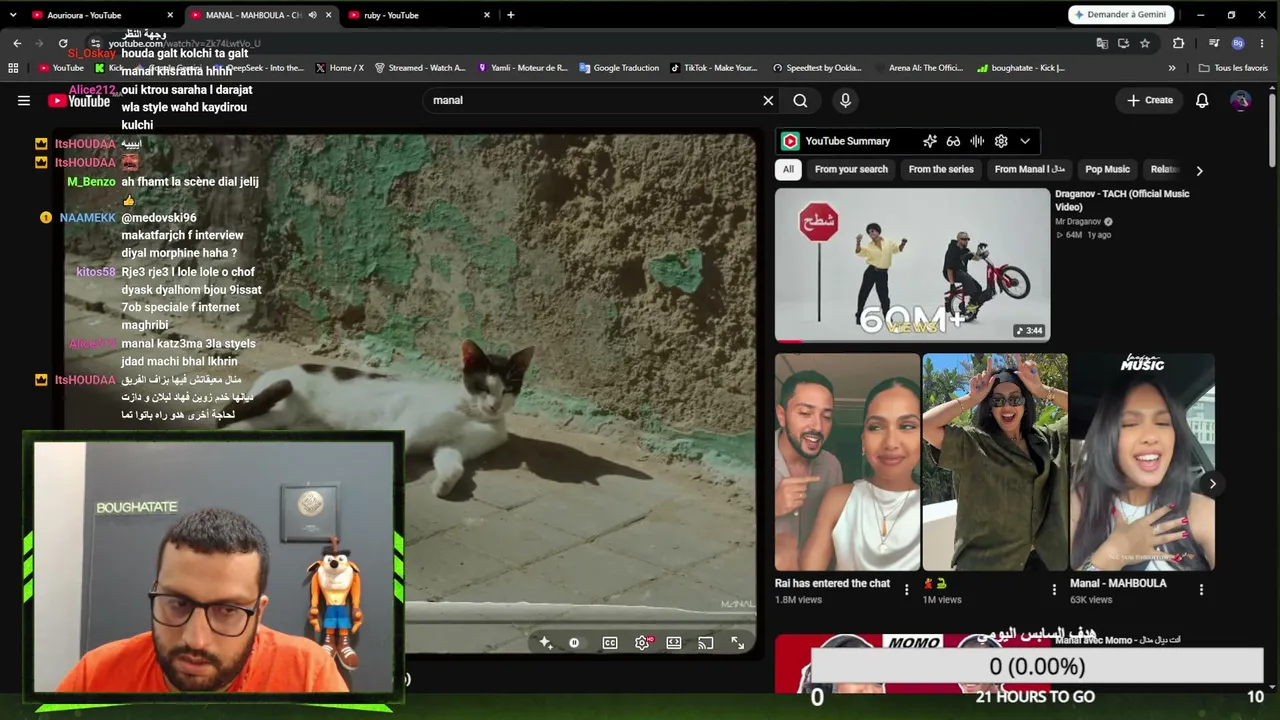Go back with the browser back arrow
Screen dimensions: 1280x720
pos(17,43)
